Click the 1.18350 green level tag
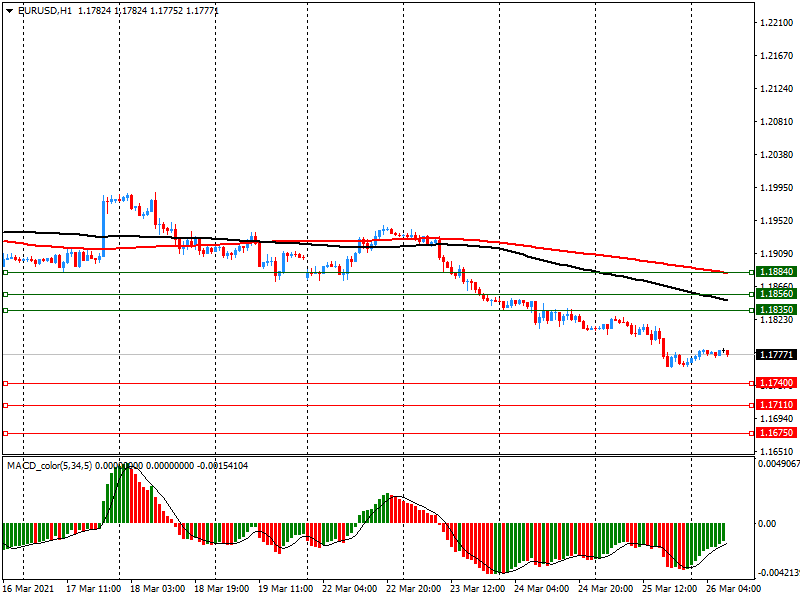 click(776, 311)
